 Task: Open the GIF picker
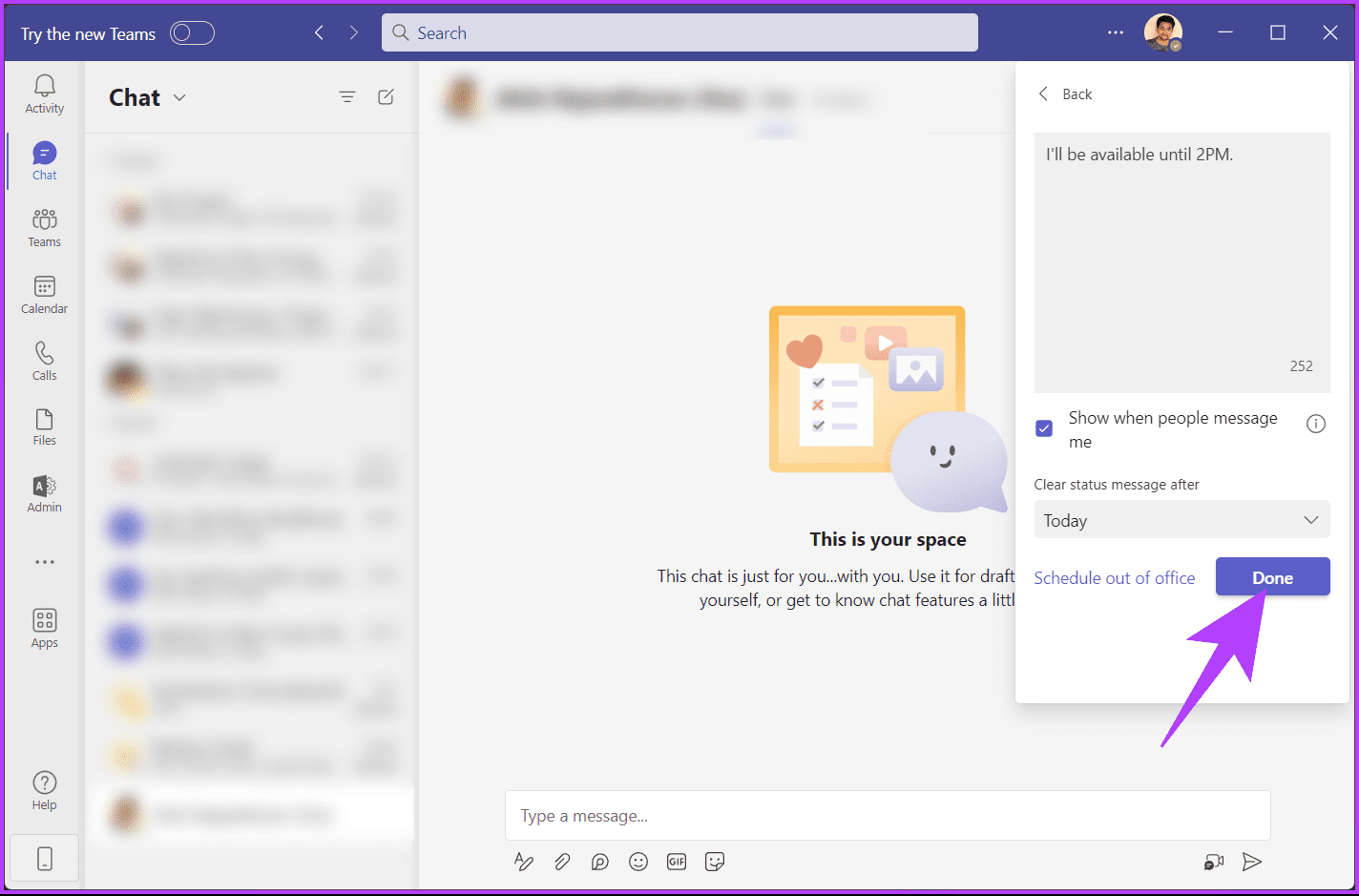(x=677, y=862)
